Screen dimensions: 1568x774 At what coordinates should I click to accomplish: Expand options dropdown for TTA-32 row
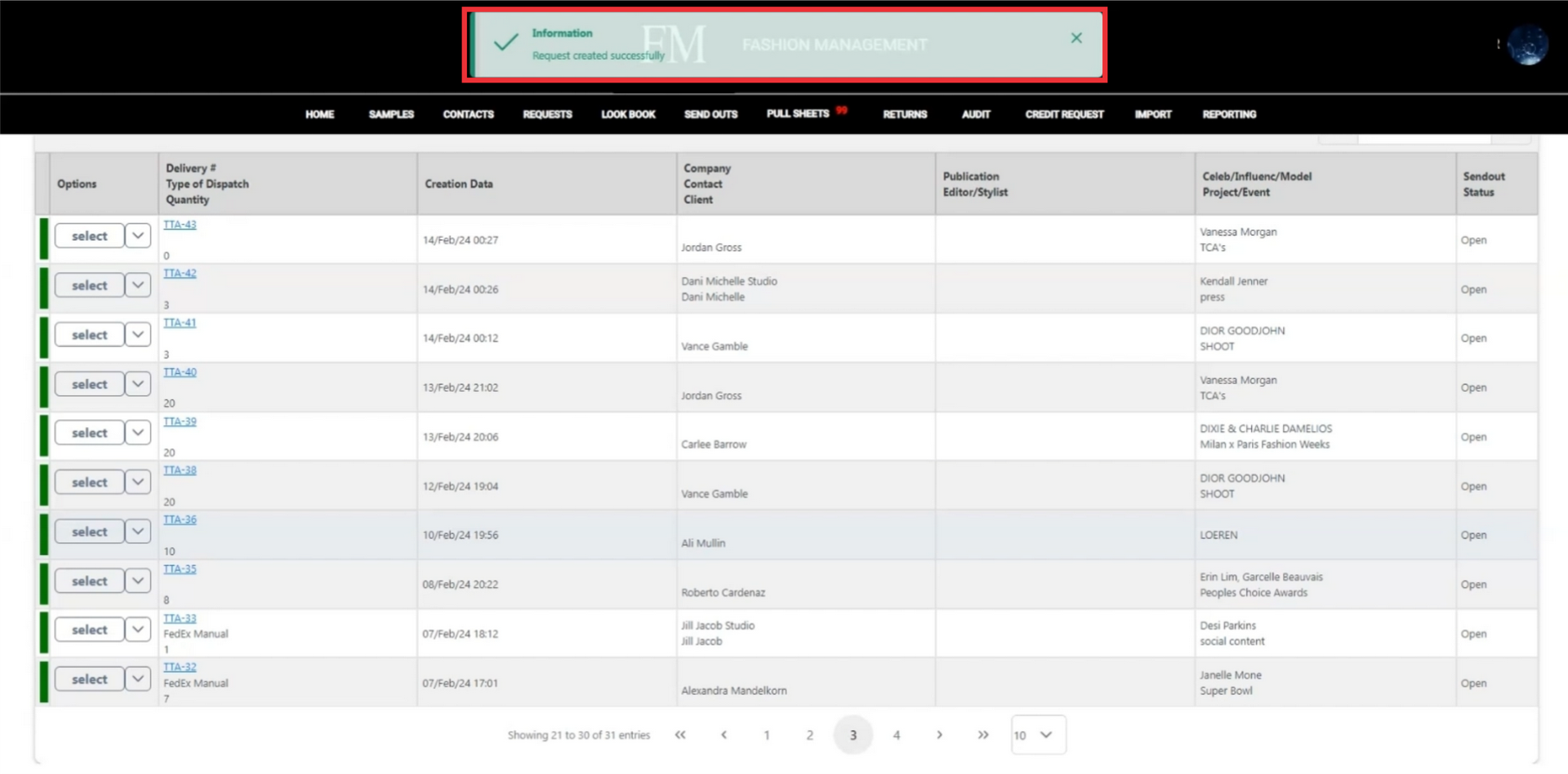138,679
